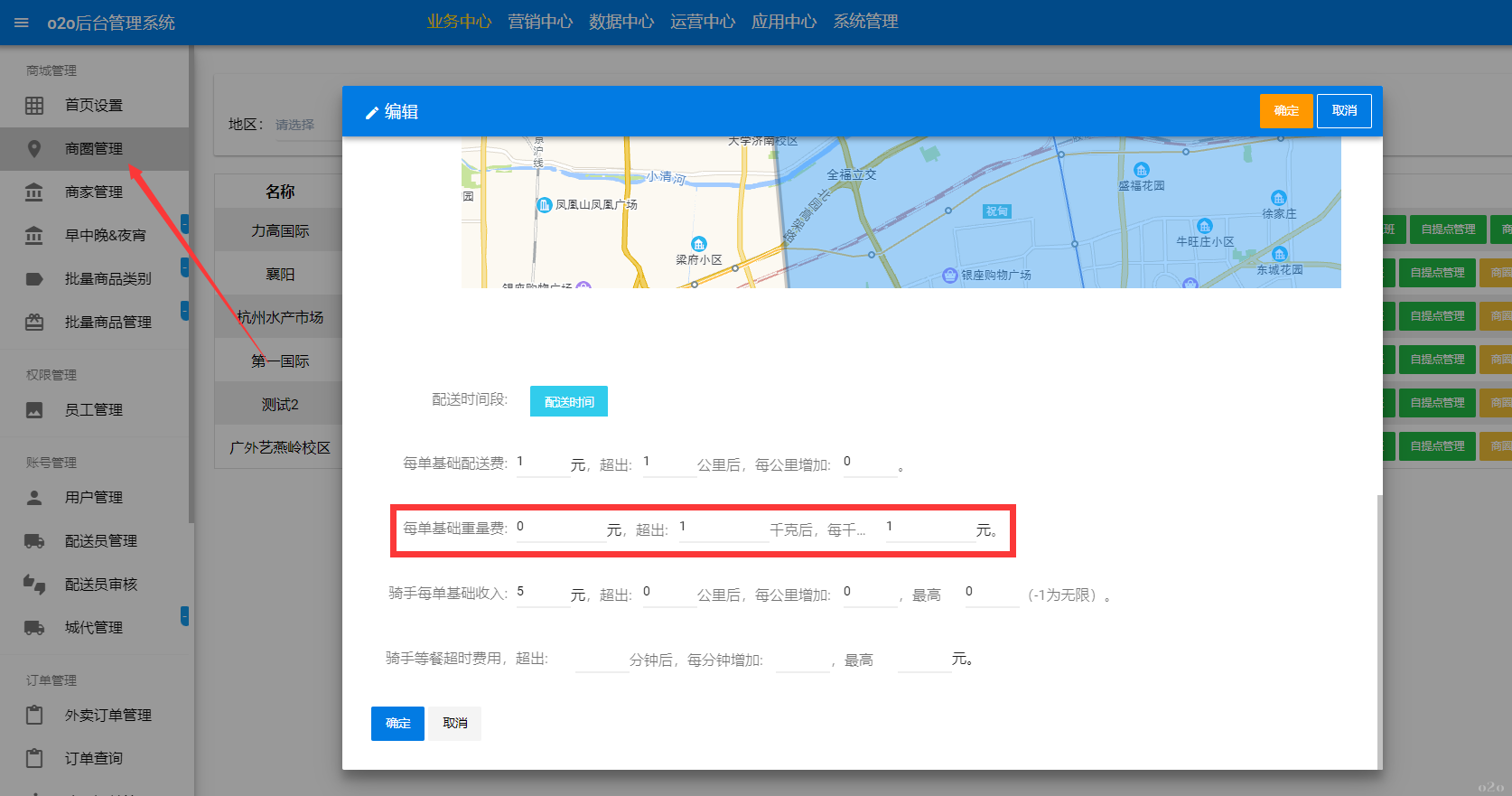Screen dimensions: 1512x796
Task: Click the bank icon beside 商家管理
Action: (x=34, y=192)
